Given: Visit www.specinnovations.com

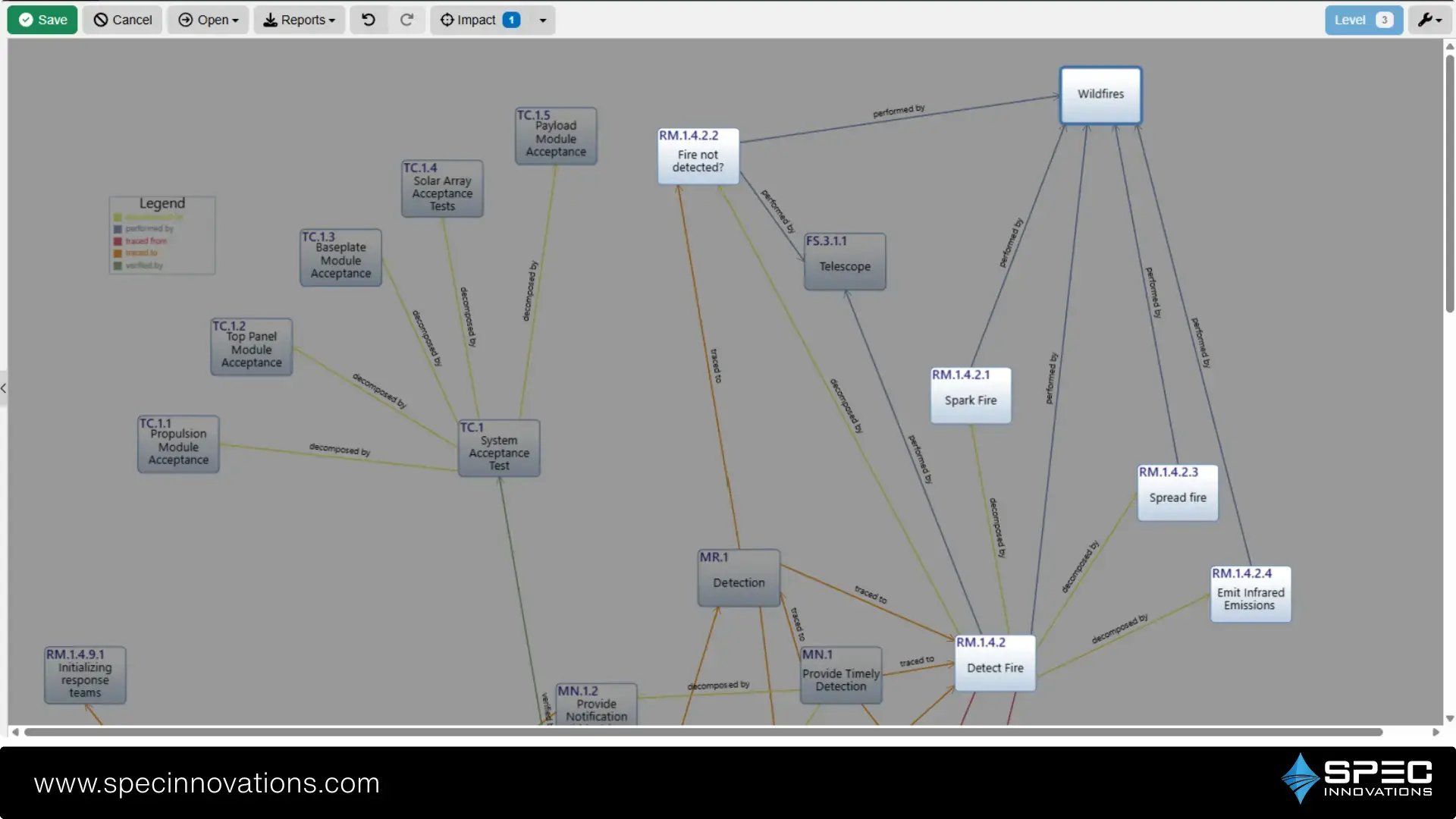Looking at the screenshot, I should click(207, 783).
